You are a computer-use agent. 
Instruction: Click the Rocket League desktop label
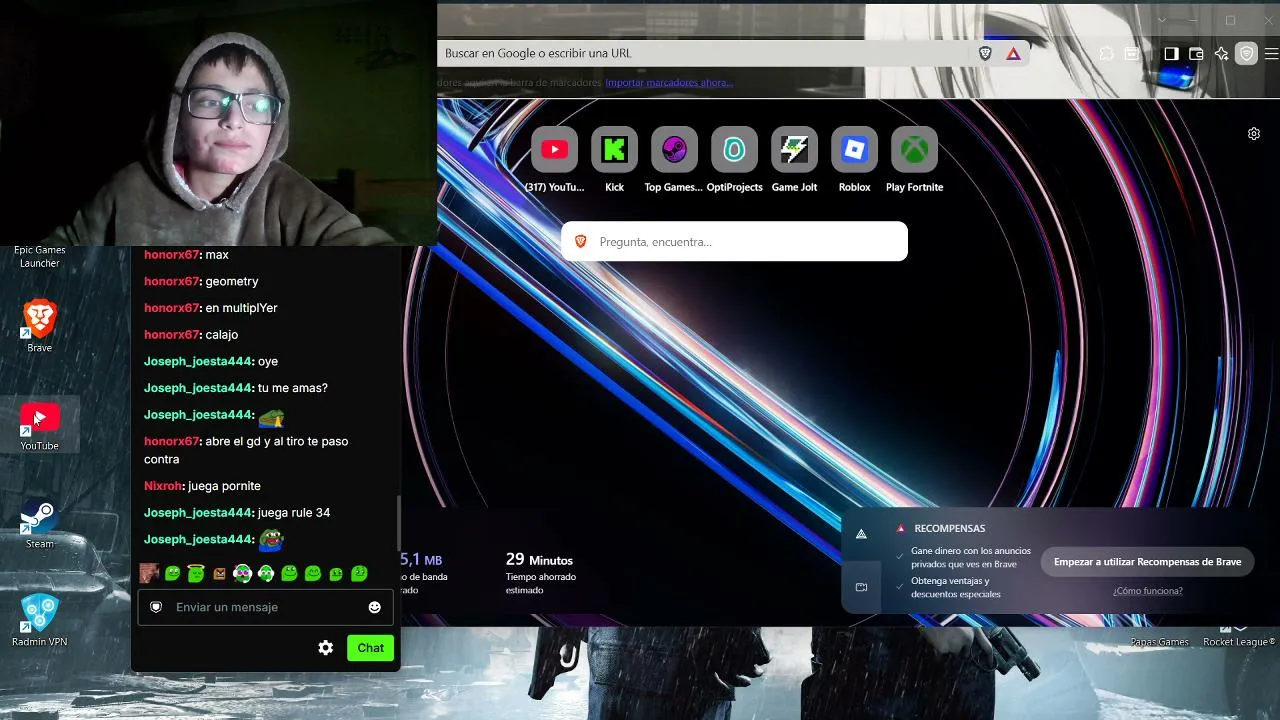point(1239,642)
